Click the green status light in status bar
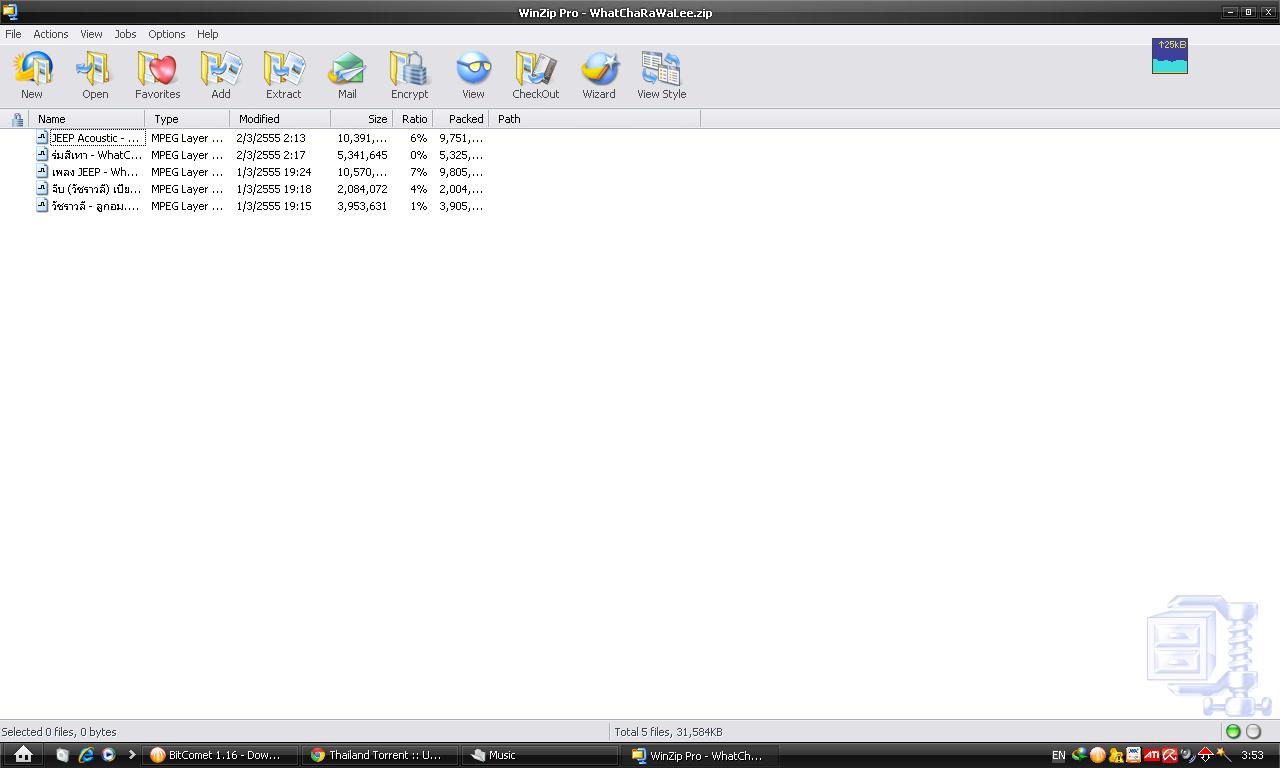The height and width of the screenshot is (768, 1280). (x=1233, y=732)
